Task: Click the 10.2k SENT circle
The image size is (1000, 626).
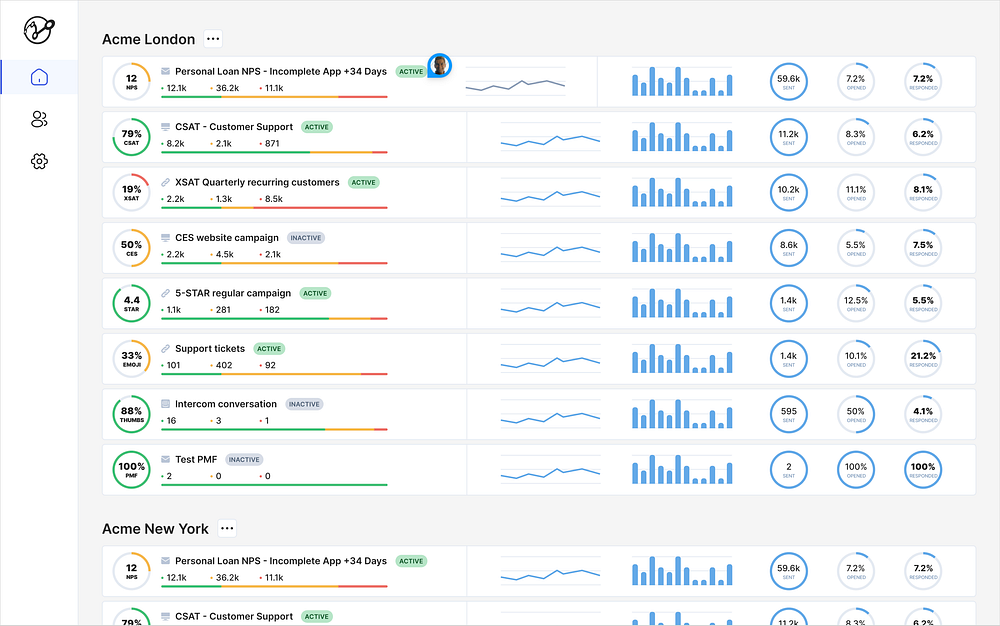Action: [789, 193]
